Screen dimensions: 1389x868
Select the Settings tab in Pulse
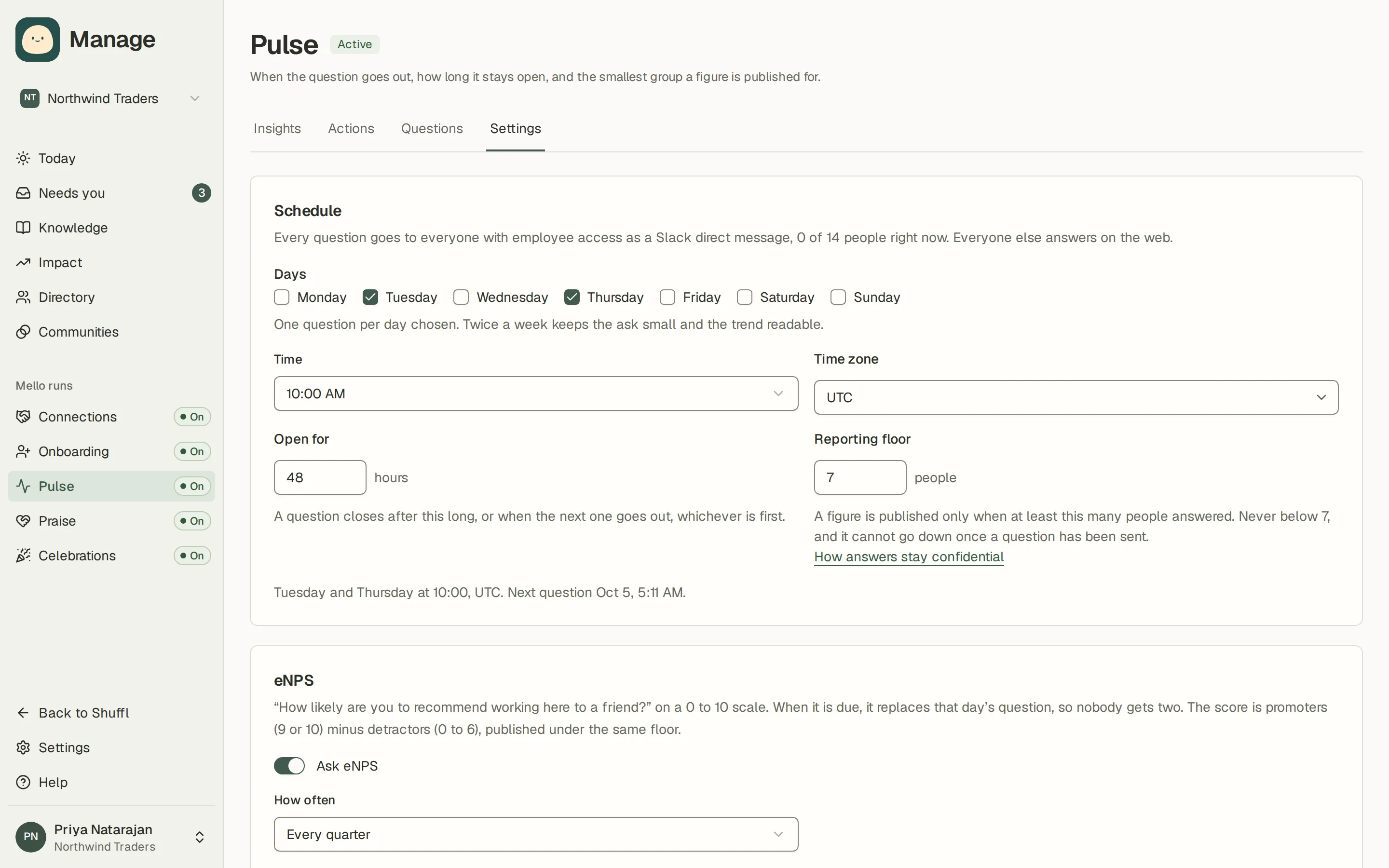[x=516, y=129]
